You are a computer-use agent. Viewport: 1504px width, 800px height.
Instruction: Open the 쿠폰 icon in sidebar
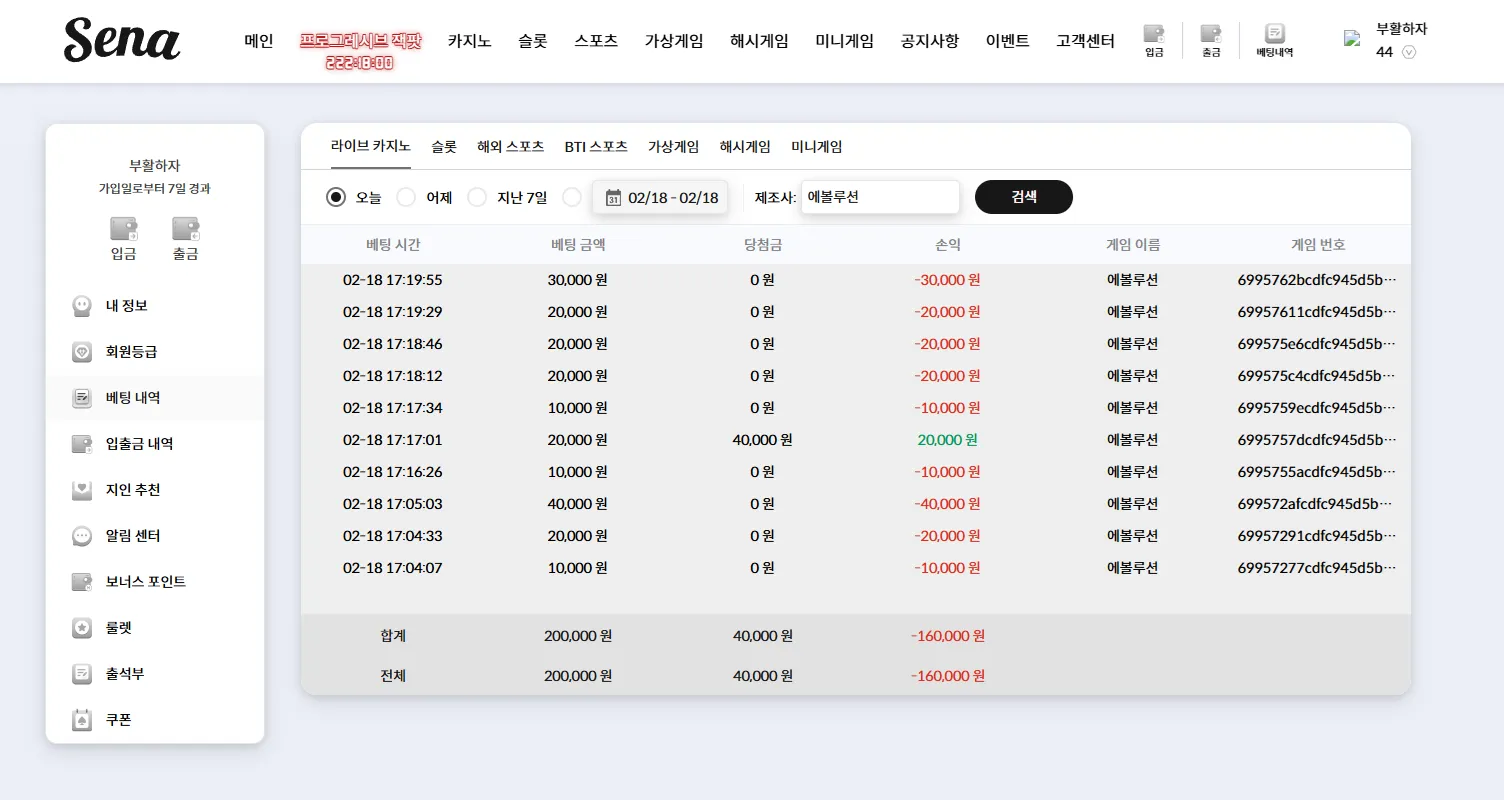pos(82,720)
